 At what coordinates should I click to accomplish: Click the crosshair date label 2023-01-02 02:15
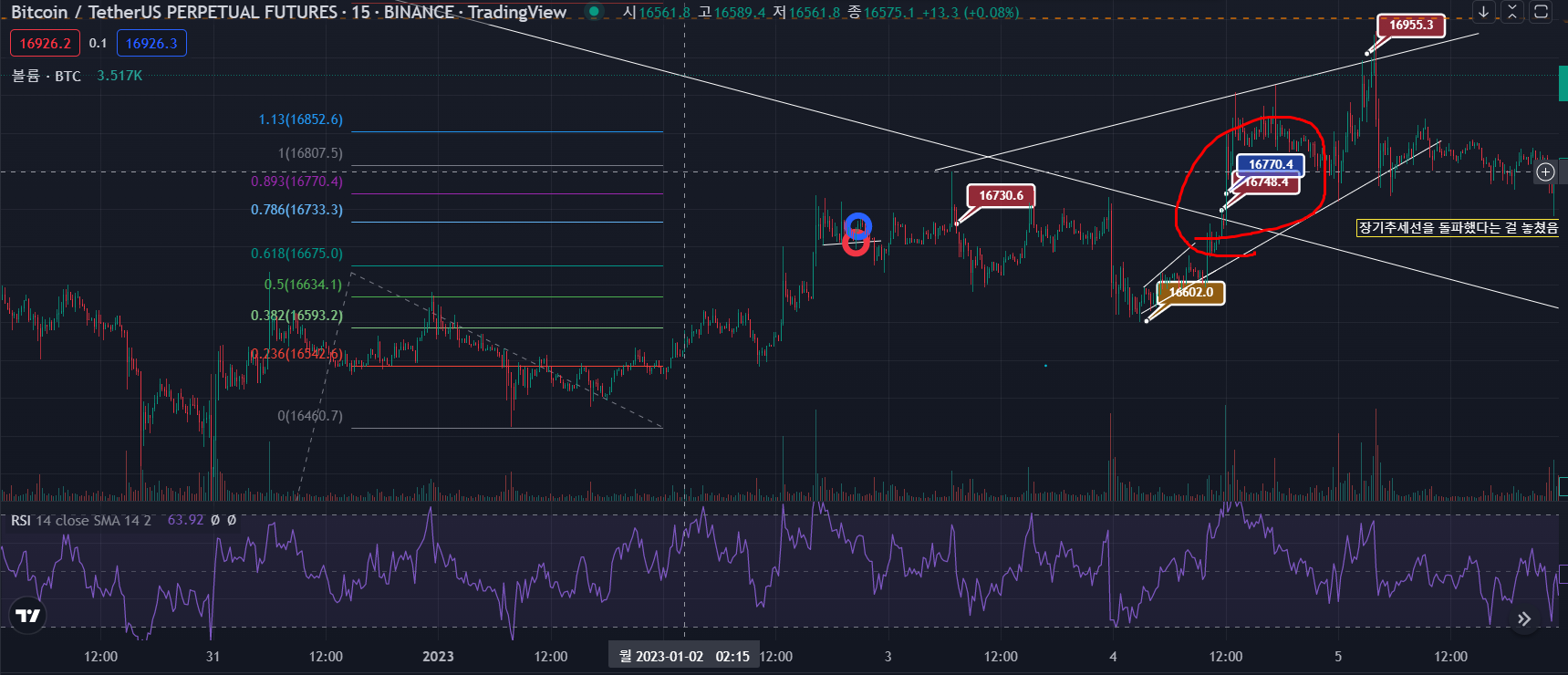tap(684, 656)
